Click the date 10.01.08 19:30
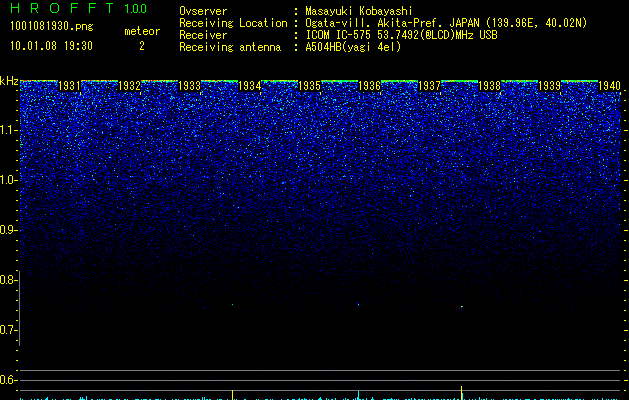This screenshot has width=629, height=400. pos(51,46)
